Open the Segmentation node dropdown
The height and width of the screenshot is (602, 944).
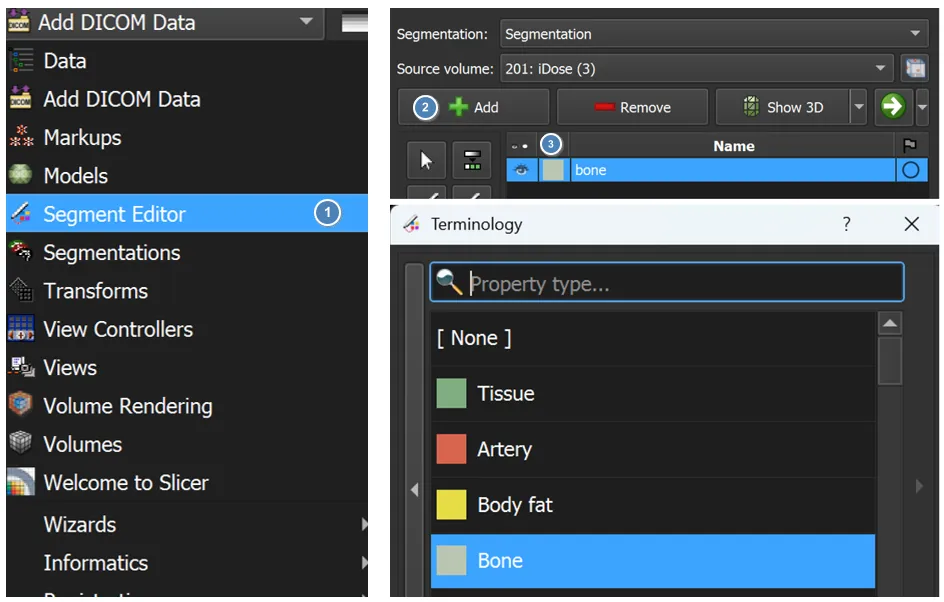point(715,34)
